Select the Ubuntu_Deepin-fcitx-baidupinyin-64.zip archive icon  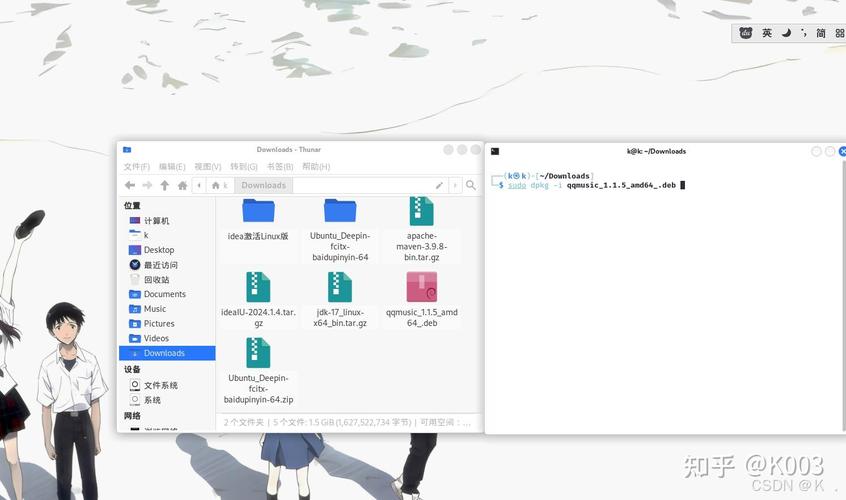(258, 352)
